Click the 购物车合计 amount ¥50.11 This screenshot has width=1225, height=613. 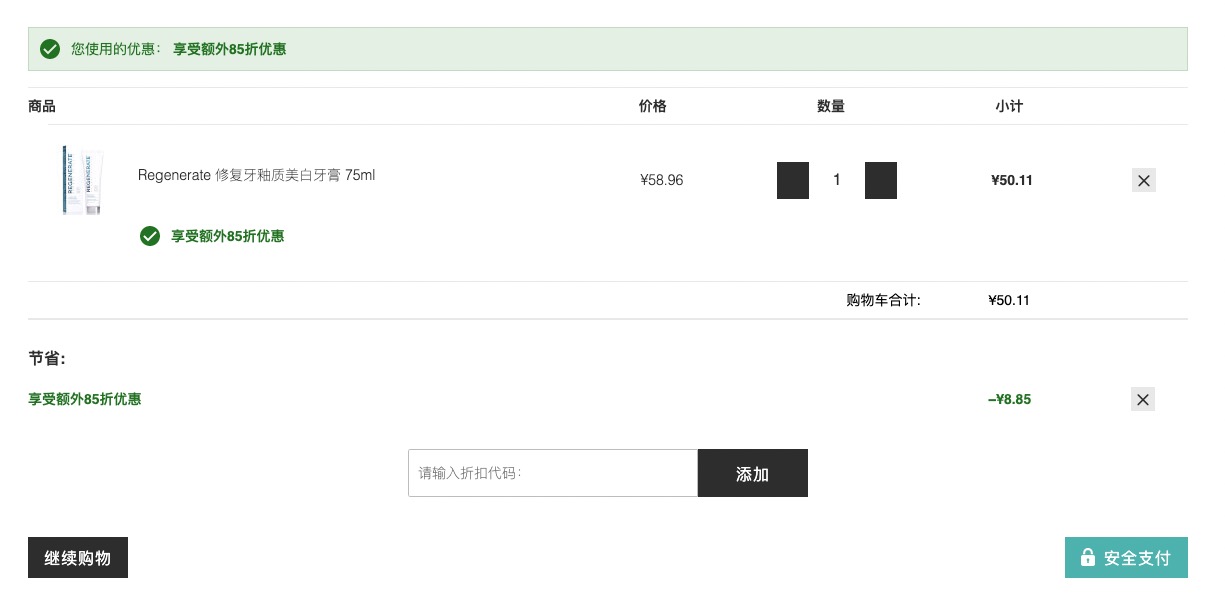(1009, 300)
